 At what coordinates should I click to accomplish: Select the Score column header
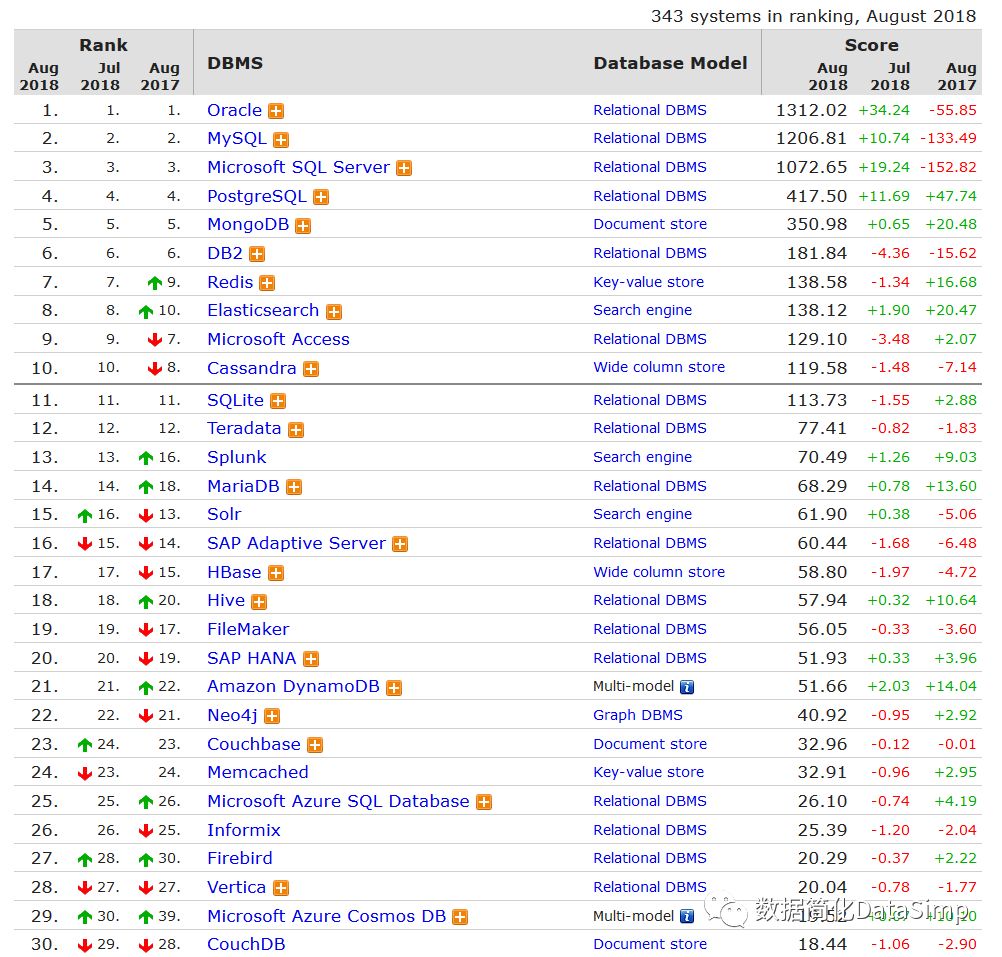872,45
